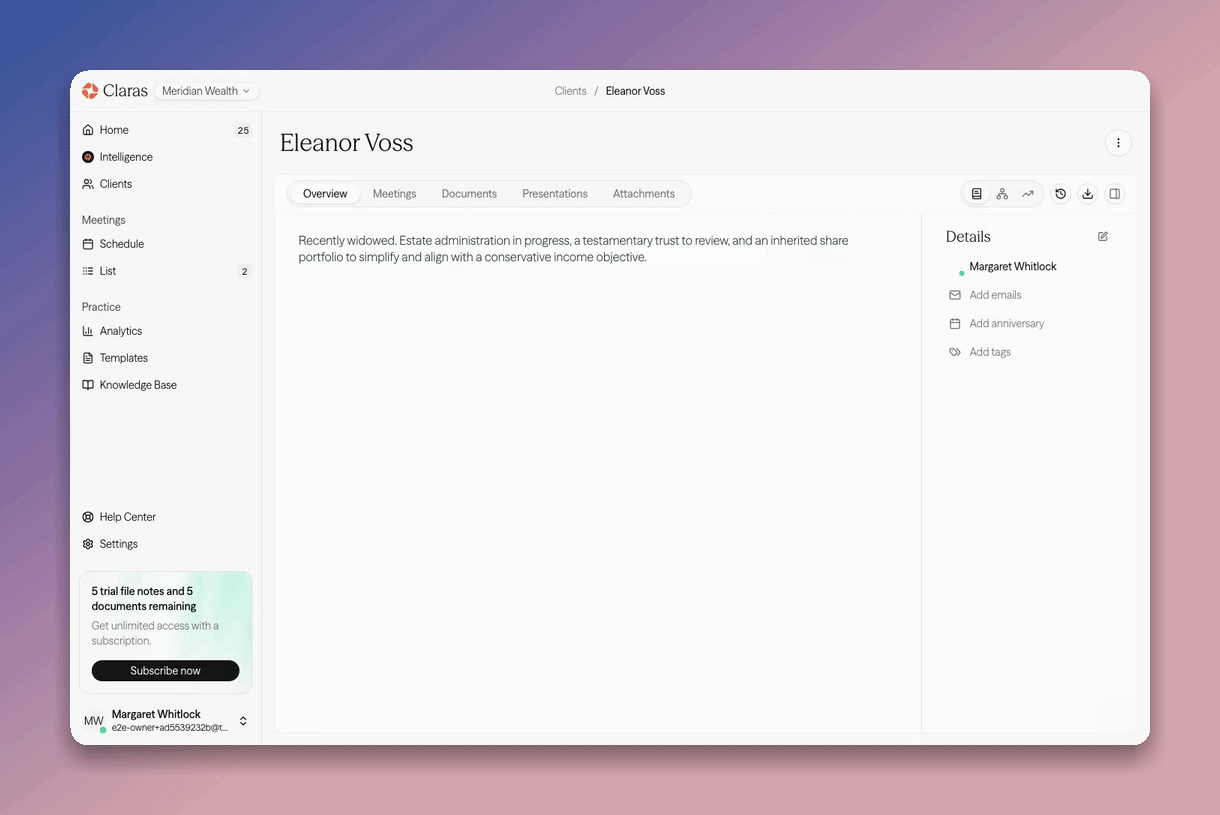Viewport: 1220px width, 815px height.
Task: Select the Overview tab
Action: [325, 194]
